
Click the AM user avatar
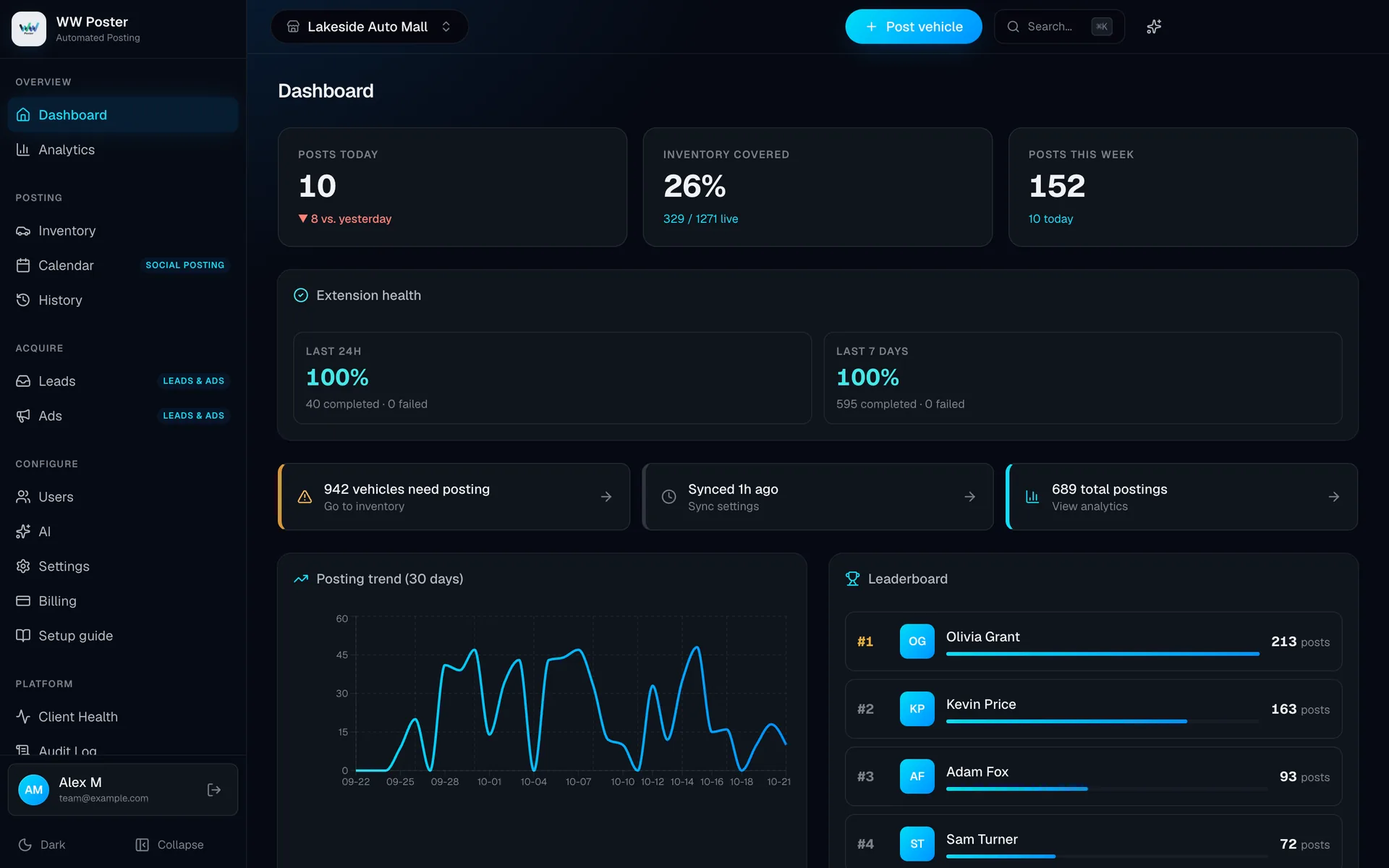point(33,789)
